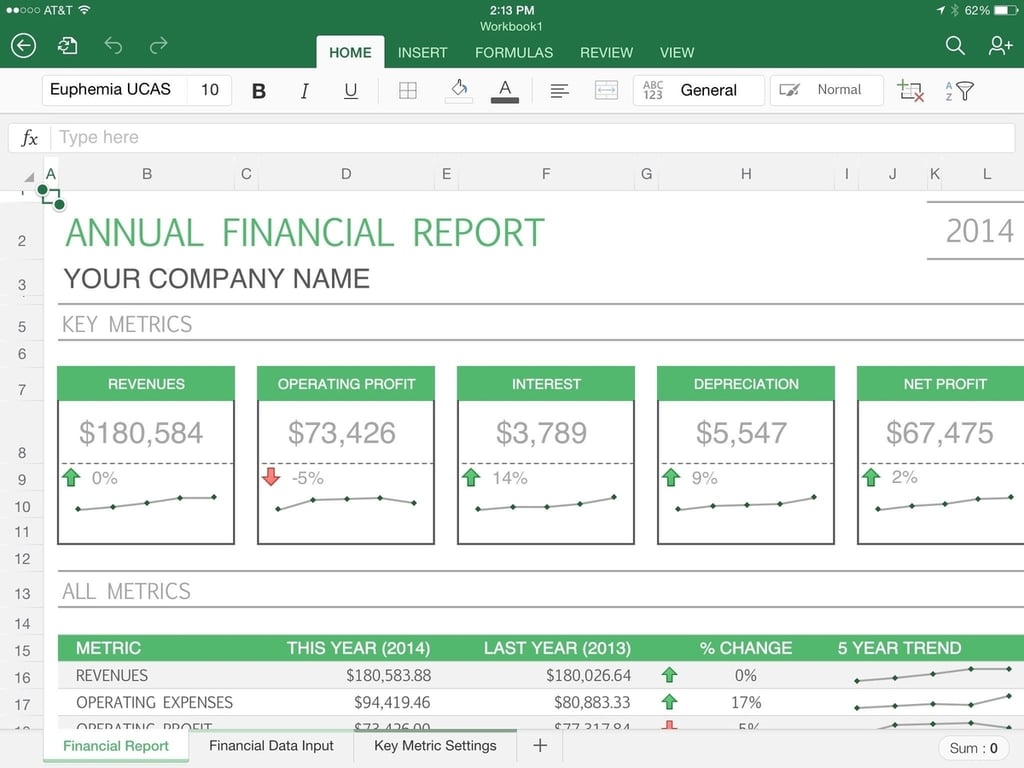Open the Financial Data Input sheet tab
This screenshot has width=1024, height=768.
271,746
